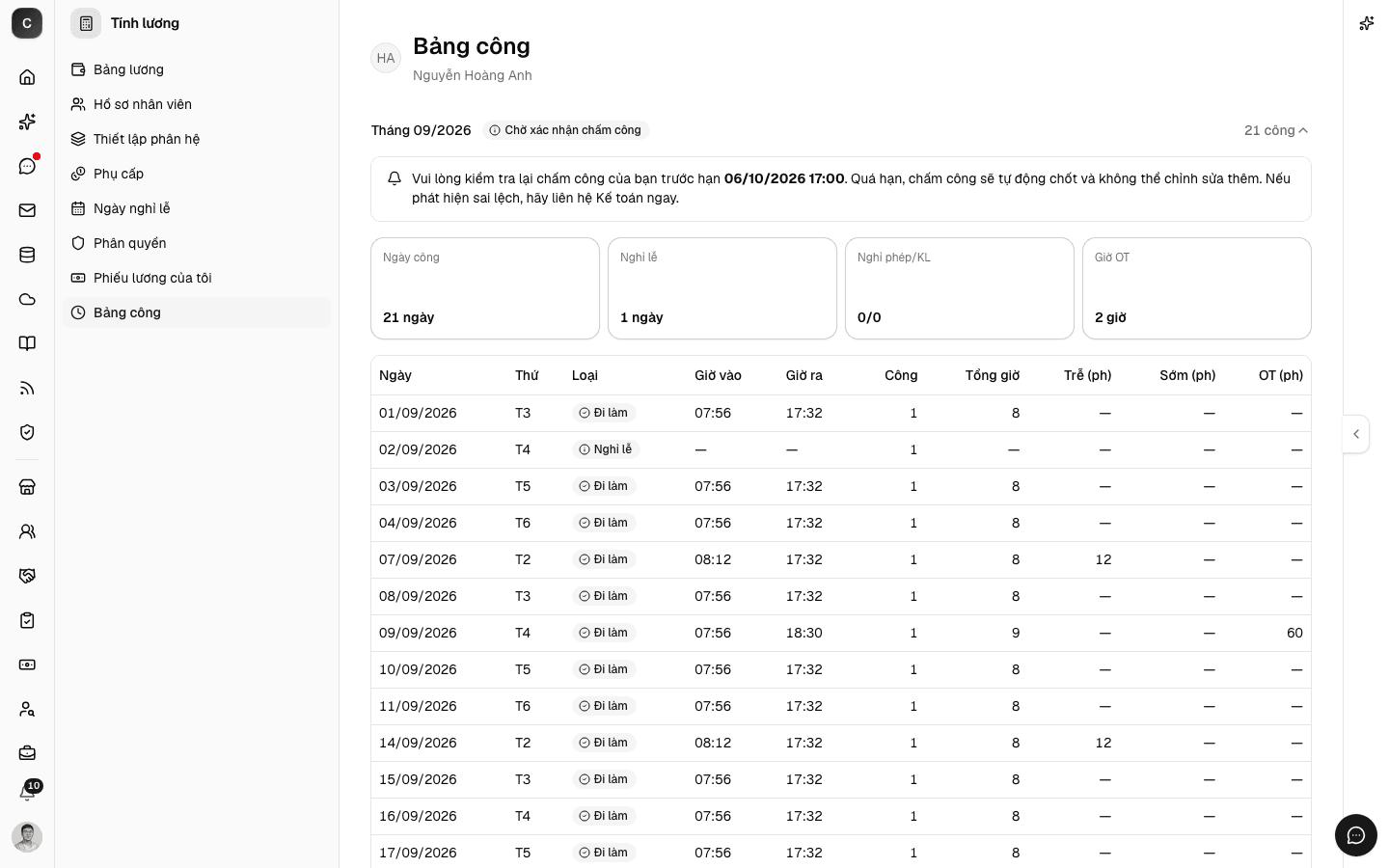The width and height of the screenshot is (1389, 868).
Task: Open the user profile photo in the left rail
Action: pos(27,837)
